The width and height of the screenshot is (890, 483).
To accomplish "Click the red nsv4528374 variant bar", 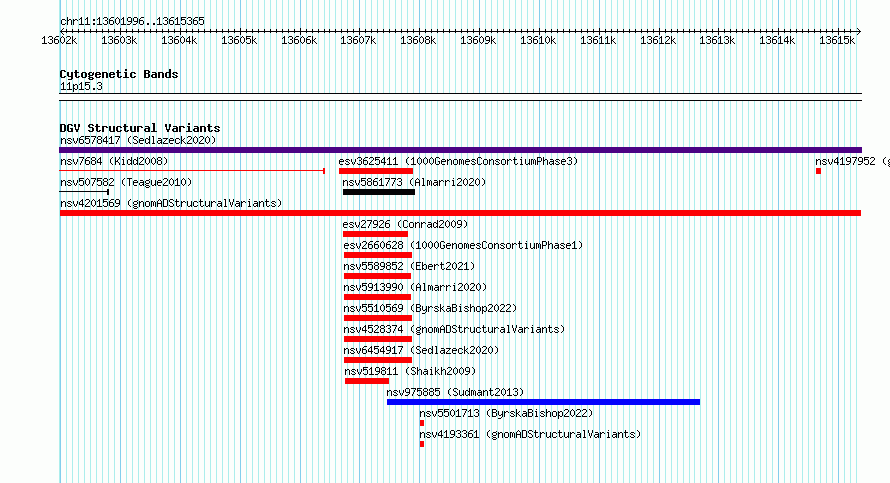I will coord(378,339).
